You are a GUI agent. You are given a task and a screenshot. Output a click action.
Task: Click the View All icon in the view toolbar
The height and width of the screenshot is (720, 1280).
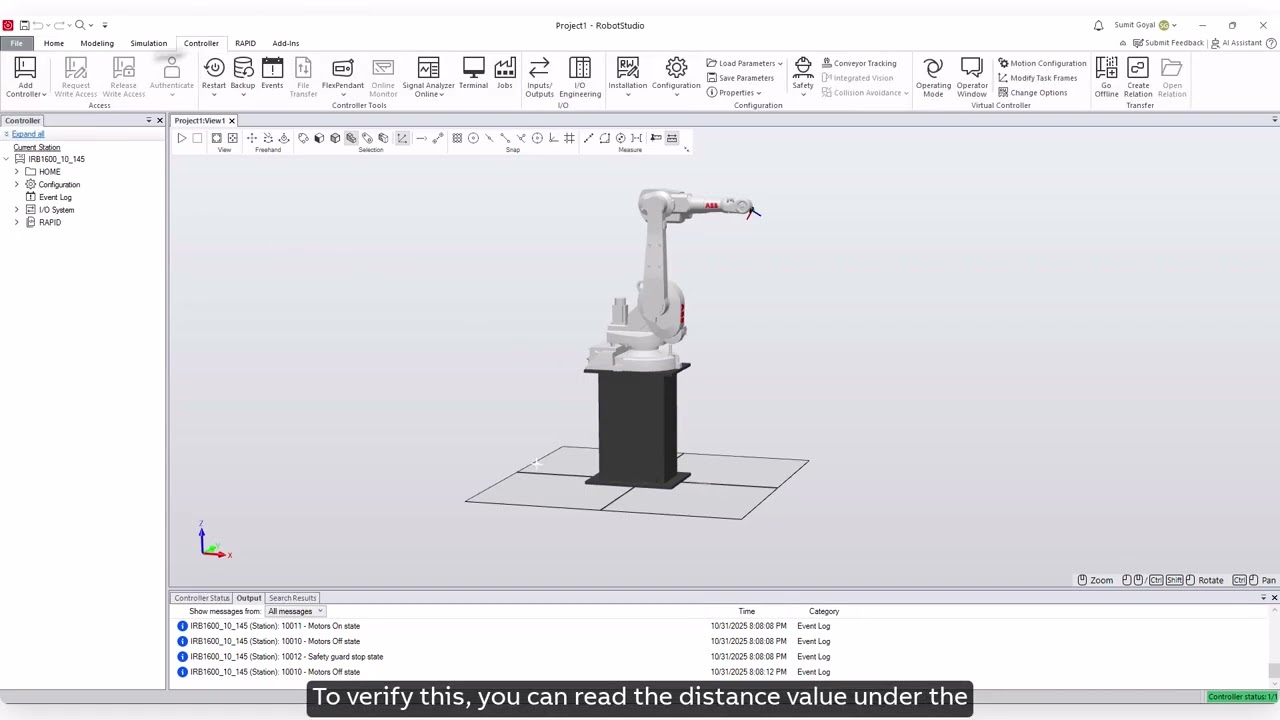tap(216, 138)
